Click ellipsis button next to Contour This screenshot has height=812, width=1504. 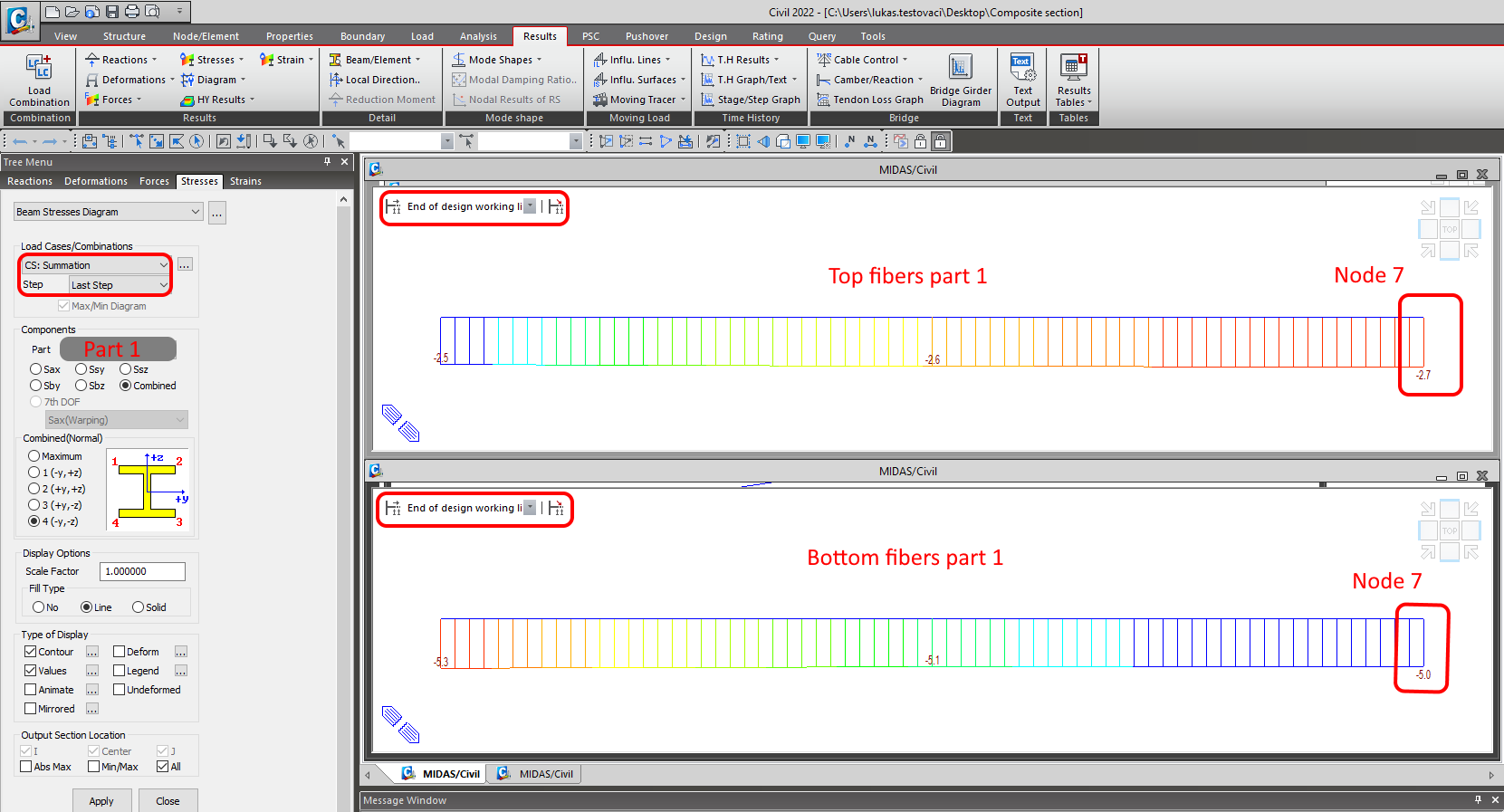(x=92, y=652)
